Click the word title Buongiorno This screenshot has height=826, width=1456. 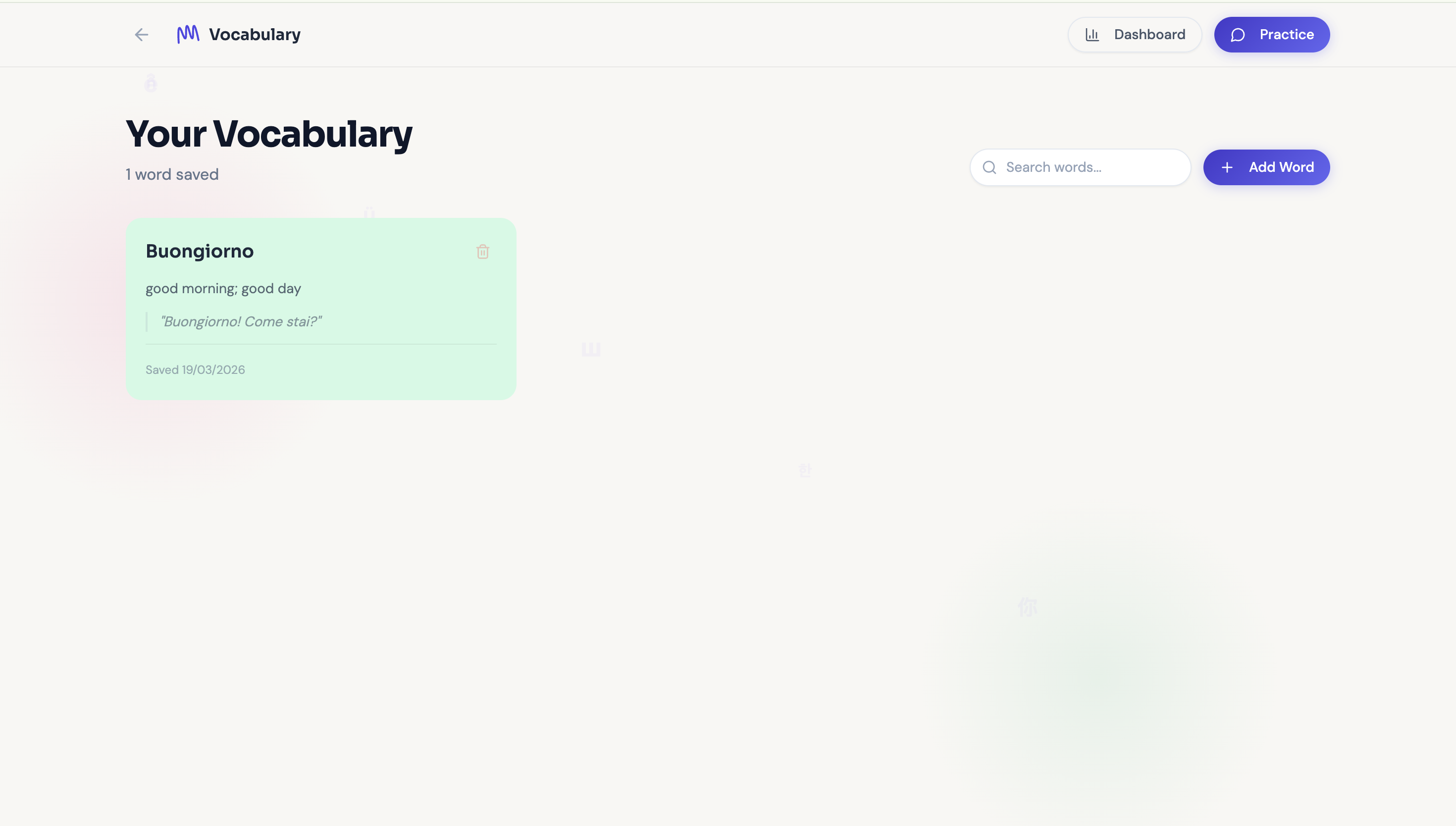click(x=199, y=251)
